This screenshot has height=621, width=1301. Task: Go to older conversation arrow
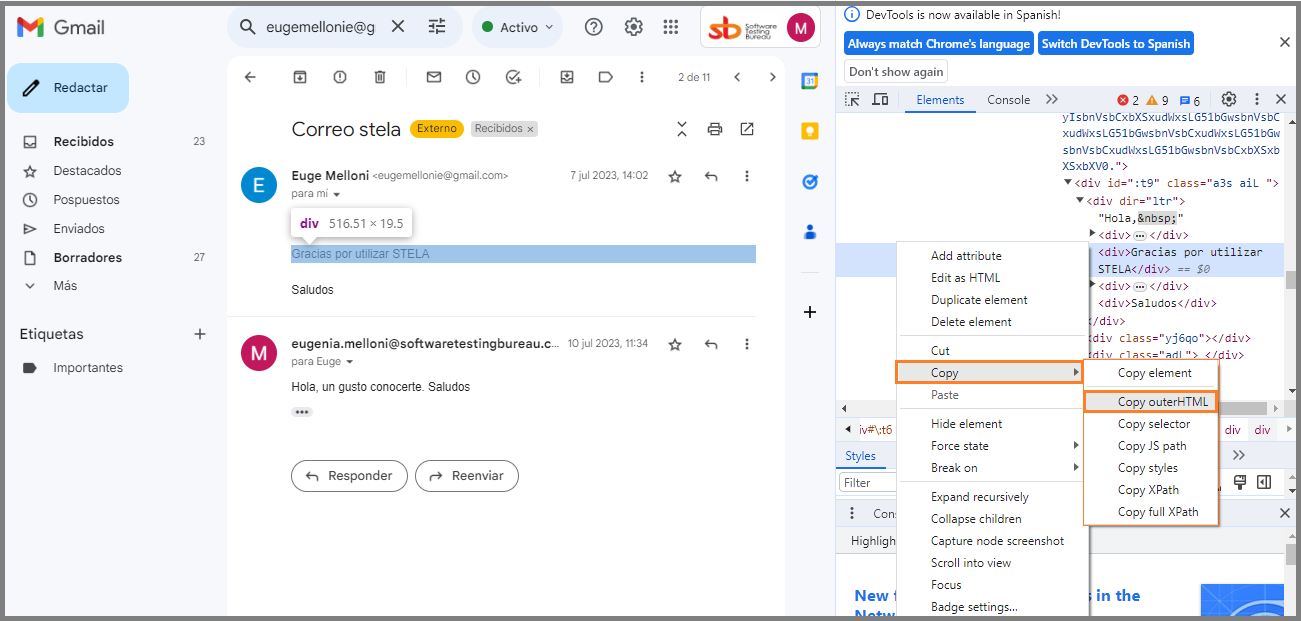click(772, 77)
